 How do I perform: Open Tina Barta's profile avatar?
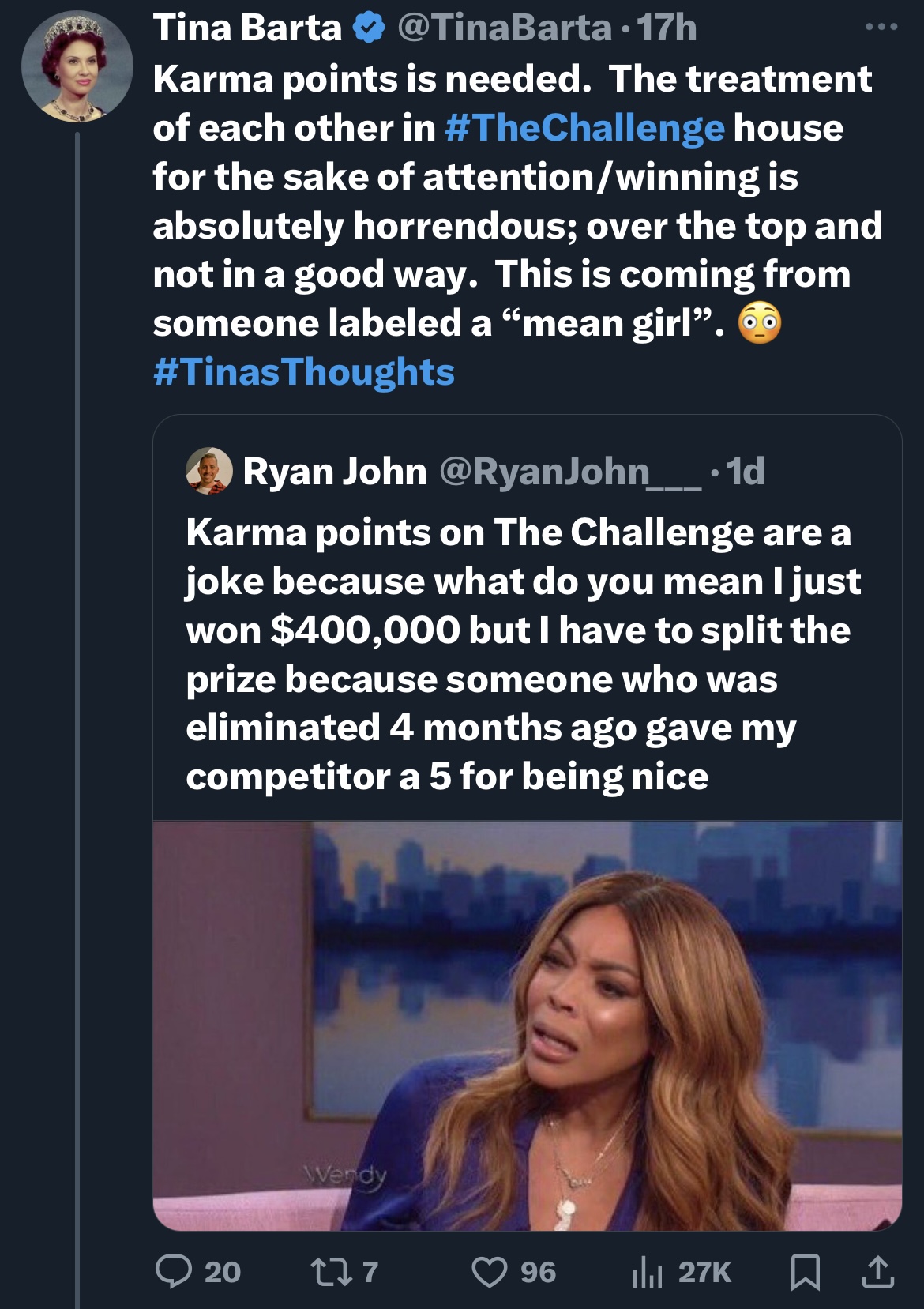click(77, 66)
